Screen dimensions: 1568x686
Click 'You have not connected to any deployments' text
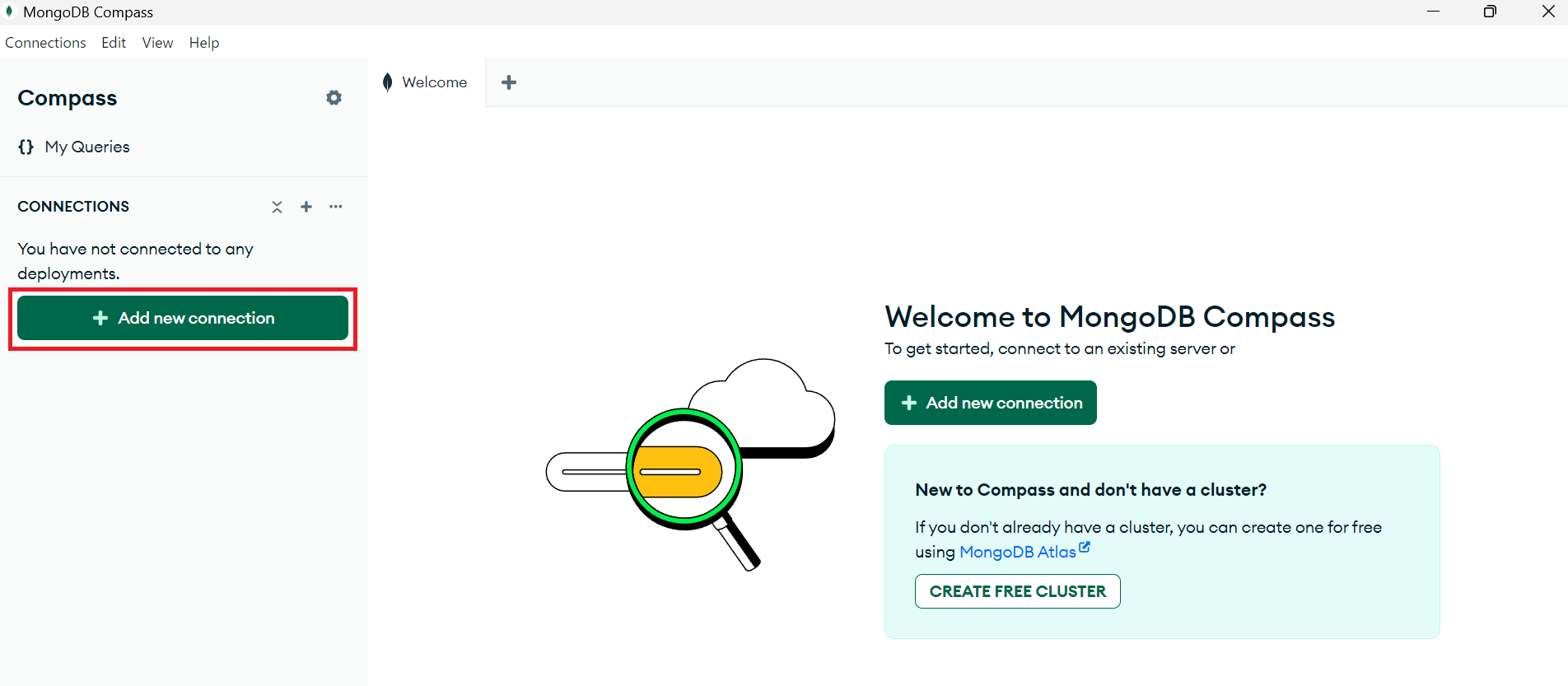(135, 261)
